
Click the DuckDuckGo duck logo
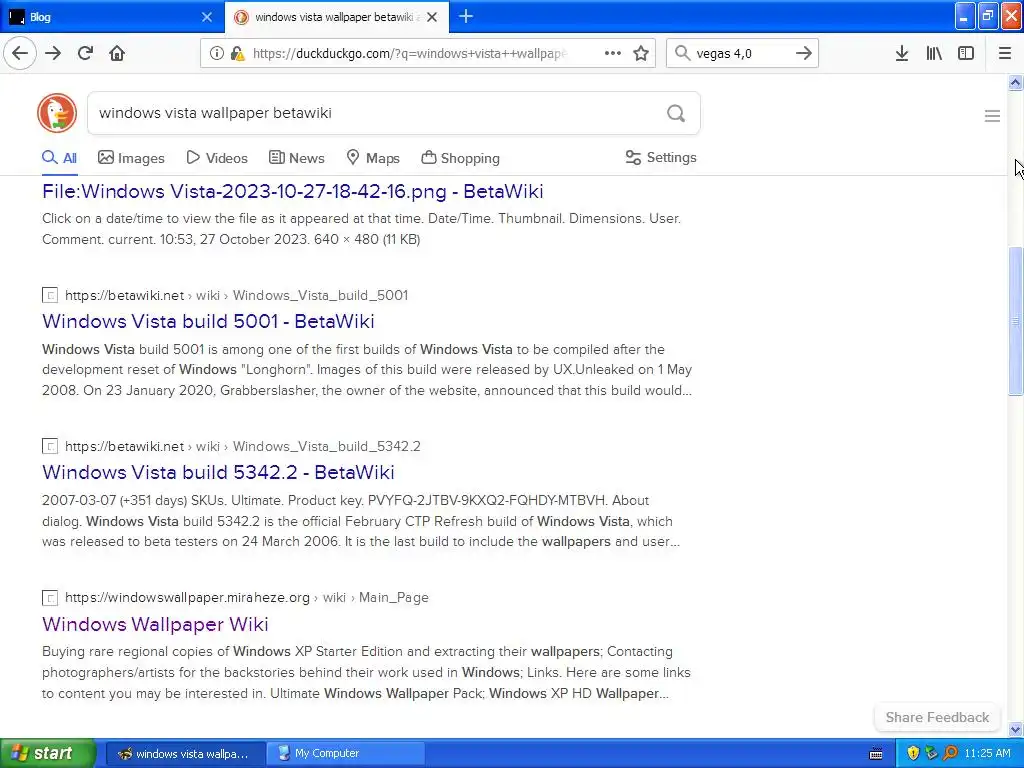[57, 113]
